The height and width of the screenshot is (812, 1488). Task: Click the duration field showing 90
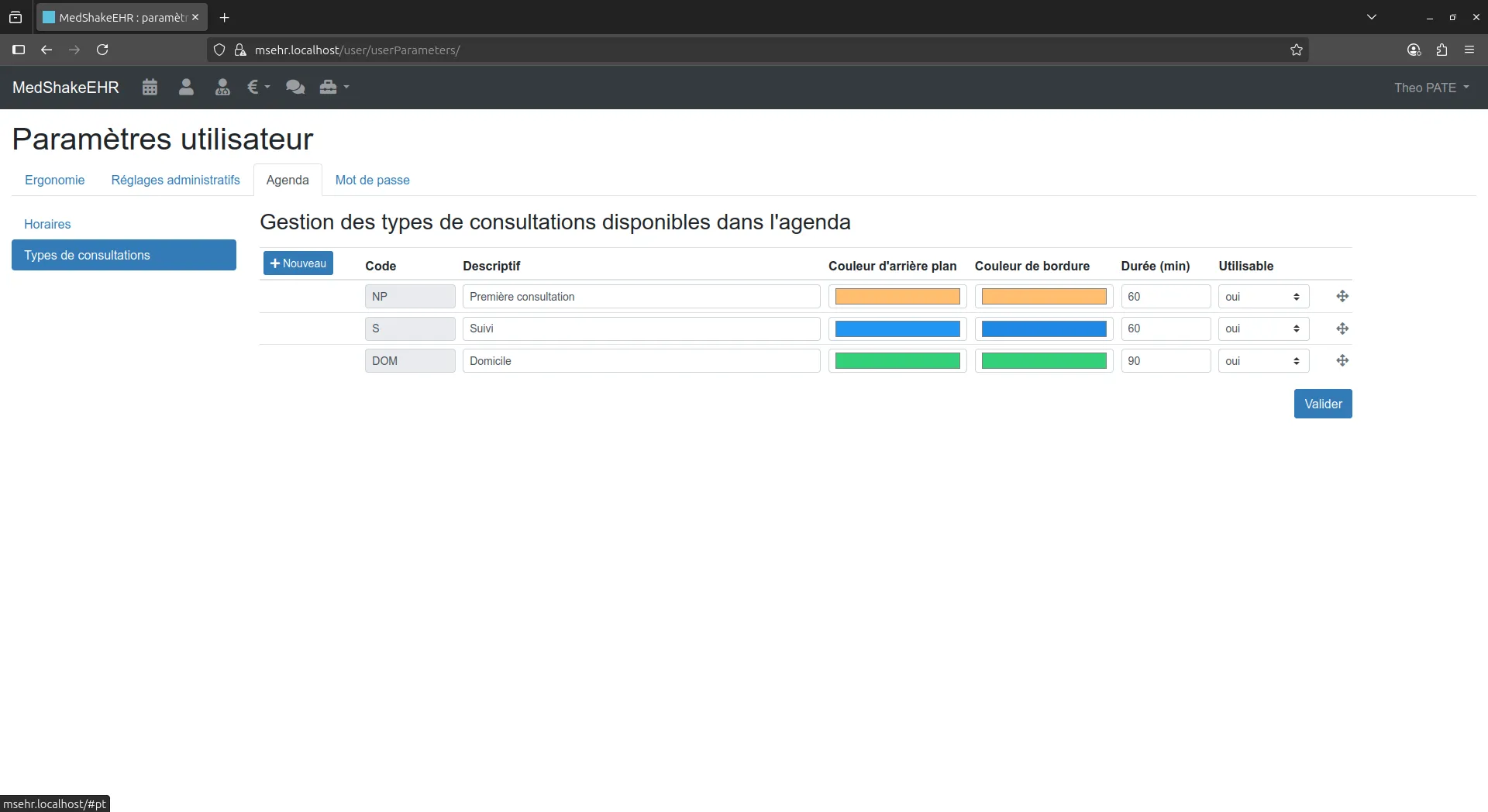[1165, 361]
